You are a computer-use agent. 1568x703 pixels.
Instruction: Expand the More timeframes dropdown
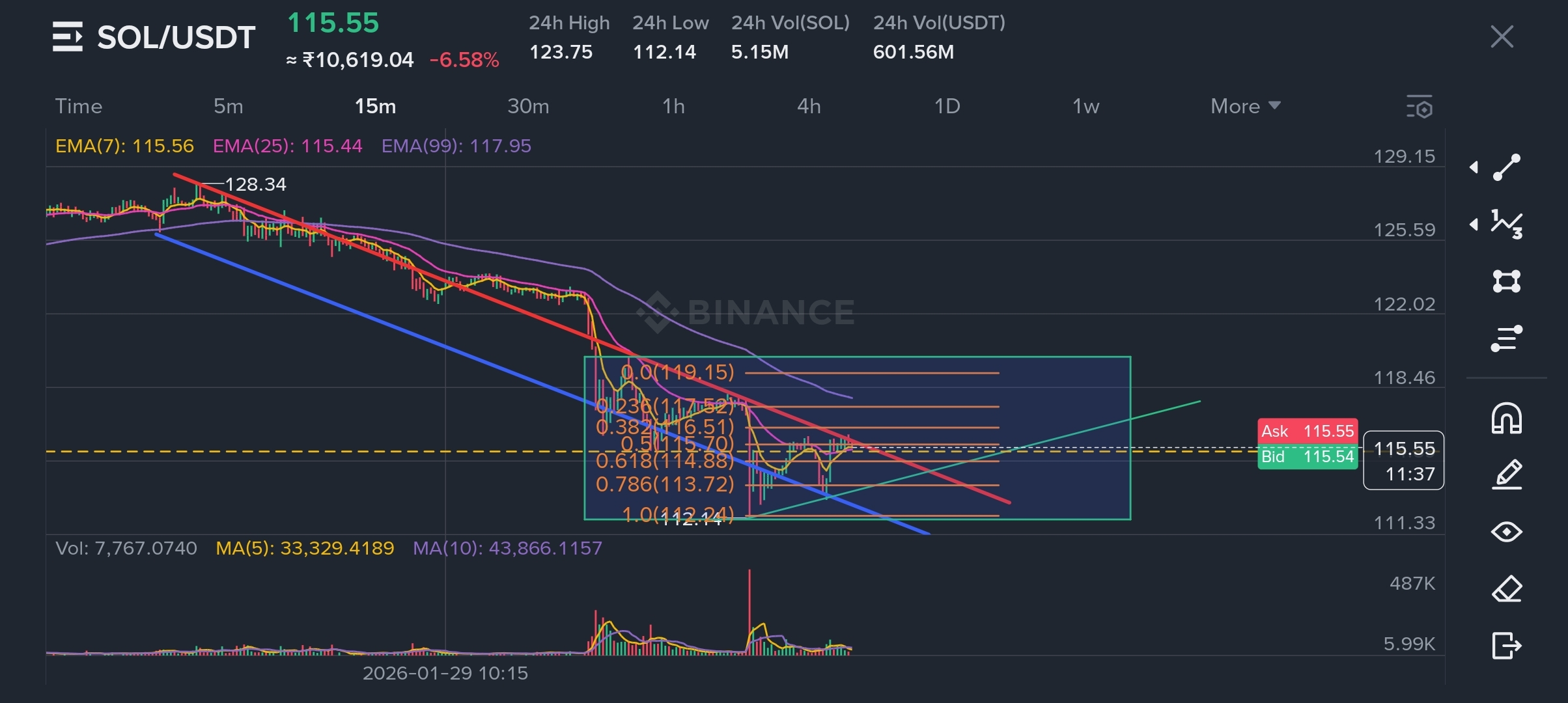1245,106
